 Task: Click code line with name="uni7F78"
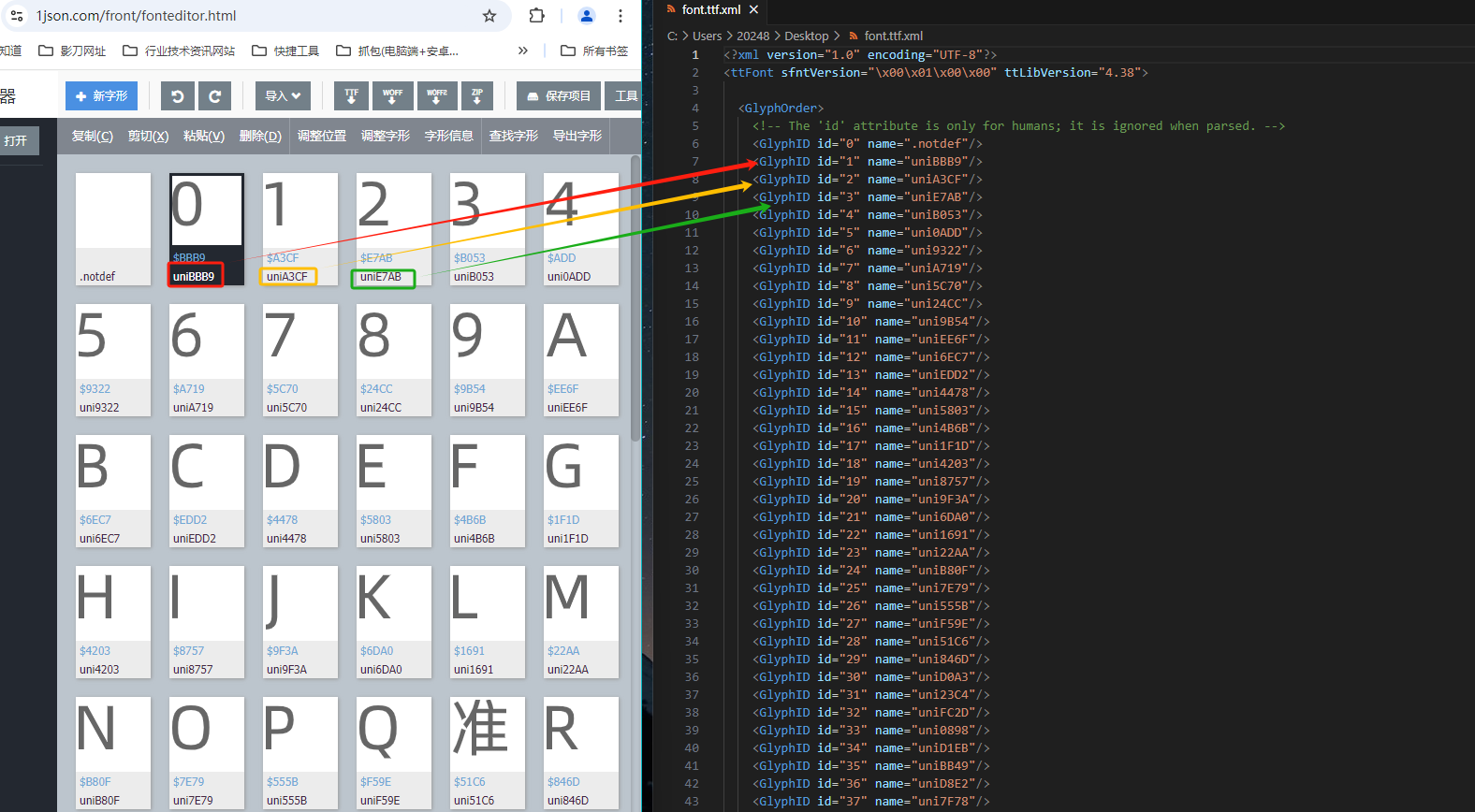870,801
